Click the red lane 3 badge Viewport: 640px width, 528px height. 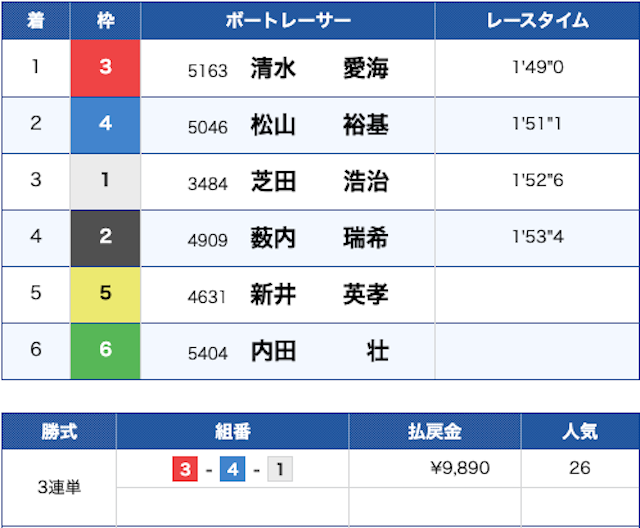click(105, 68)
